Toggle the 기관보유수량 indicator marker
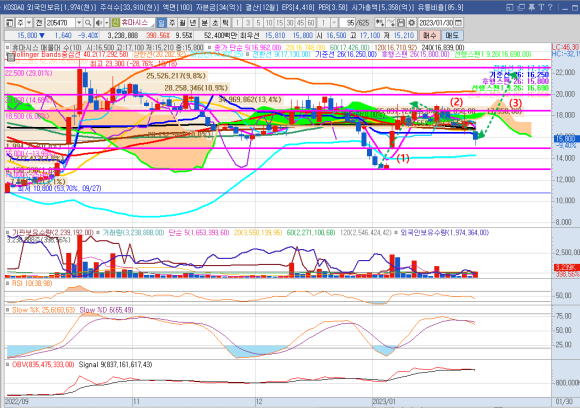Viewport: 580px width, 408px height. click(x=8, y=232)
